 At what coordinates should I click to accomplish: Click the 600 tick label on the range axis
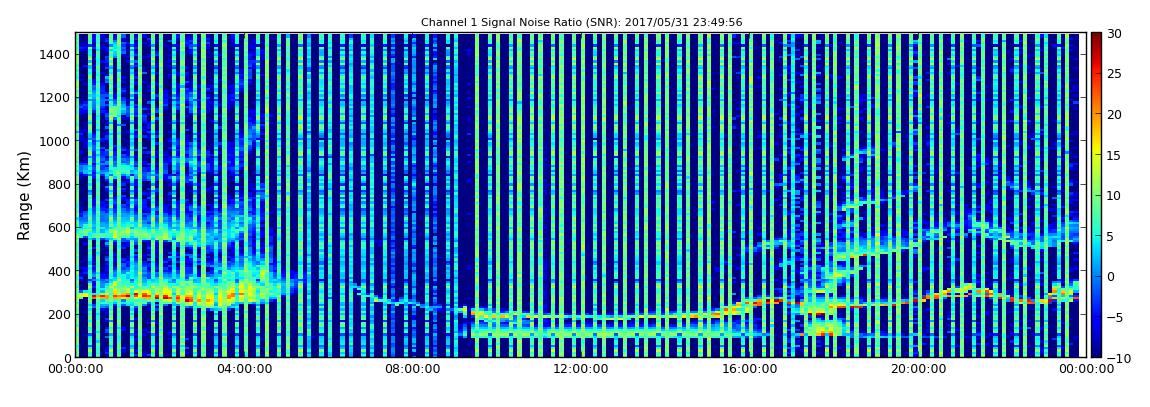coord(59,227)
